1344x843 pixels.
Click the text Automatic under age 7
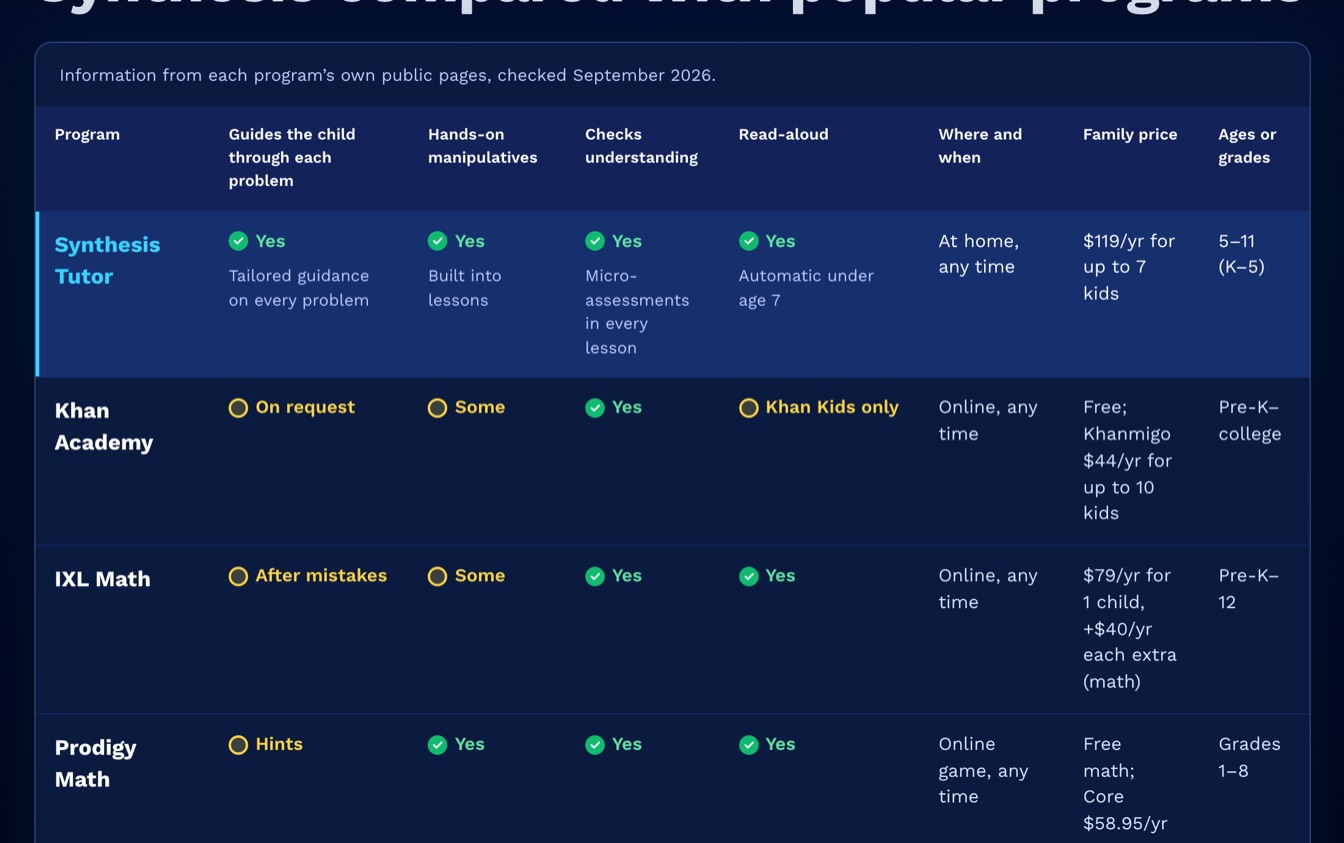(x=806, y=288)
